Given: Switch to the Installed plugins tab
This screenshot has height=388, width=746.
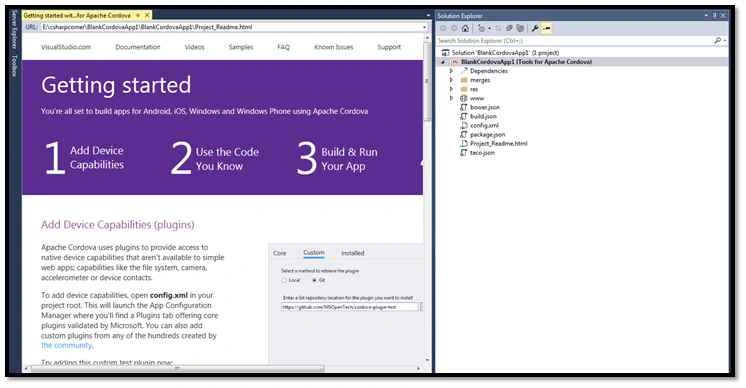Looking at the screenshot, I should (x=353, y=253).
